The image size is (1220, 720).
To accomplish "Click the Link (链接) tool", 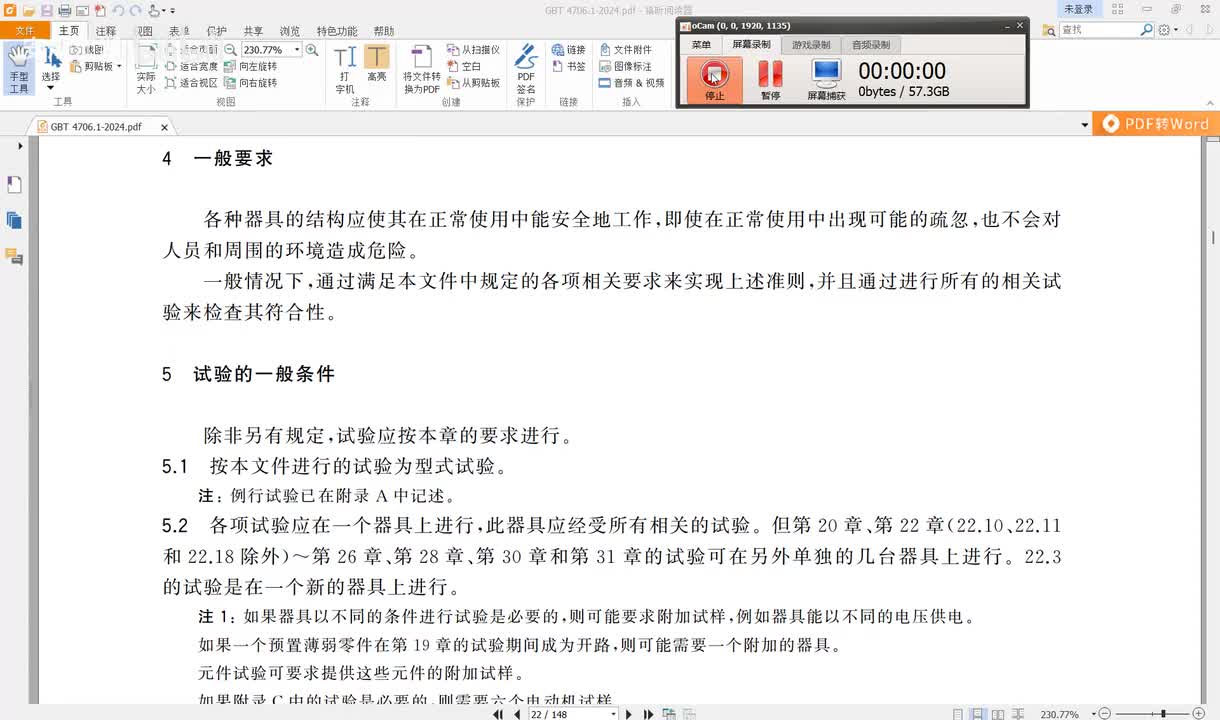I will (x=569, y=50).
